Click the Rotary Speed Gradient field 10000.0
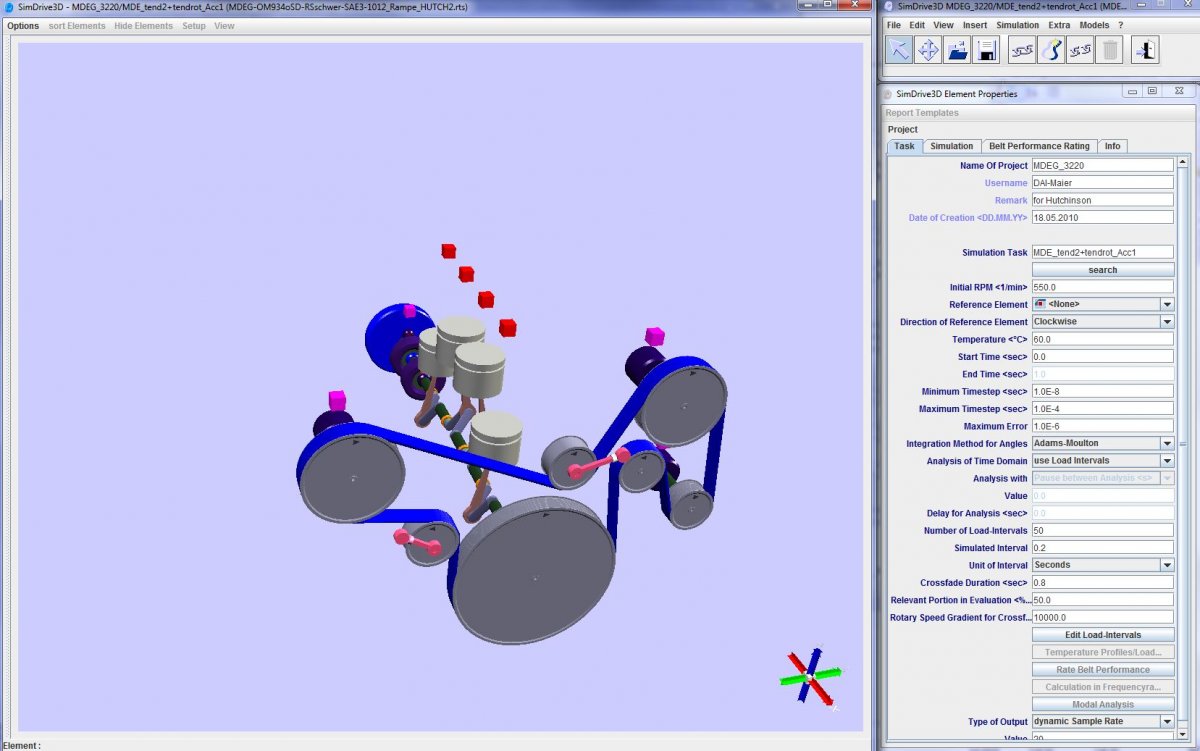The height and width of the screenshot is (751, 1200). click(1102, 617)
